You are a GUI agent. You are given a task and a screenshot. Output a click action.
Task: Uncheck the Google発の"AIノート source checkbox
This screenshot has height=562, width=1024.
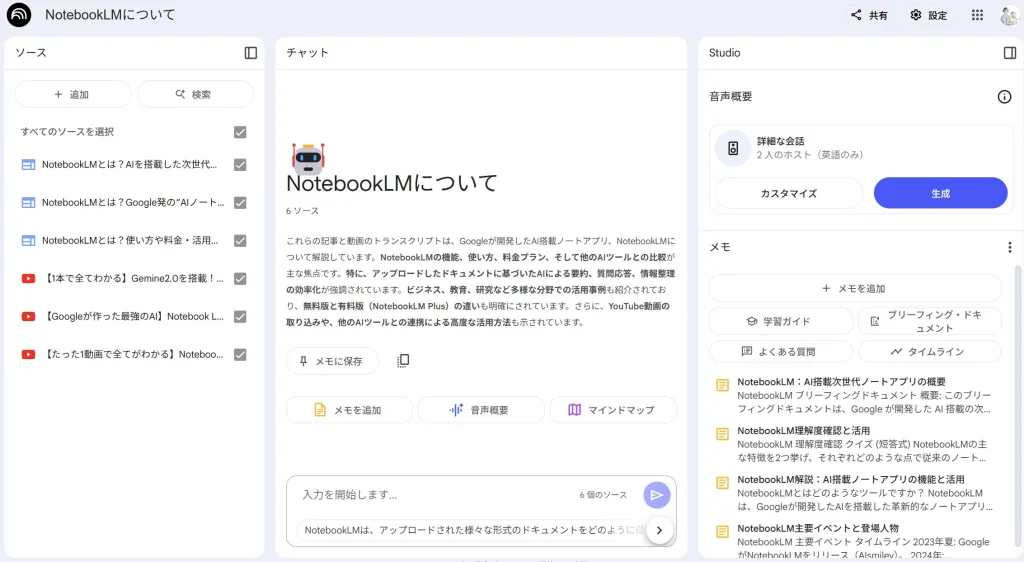[x=240, y=202]
